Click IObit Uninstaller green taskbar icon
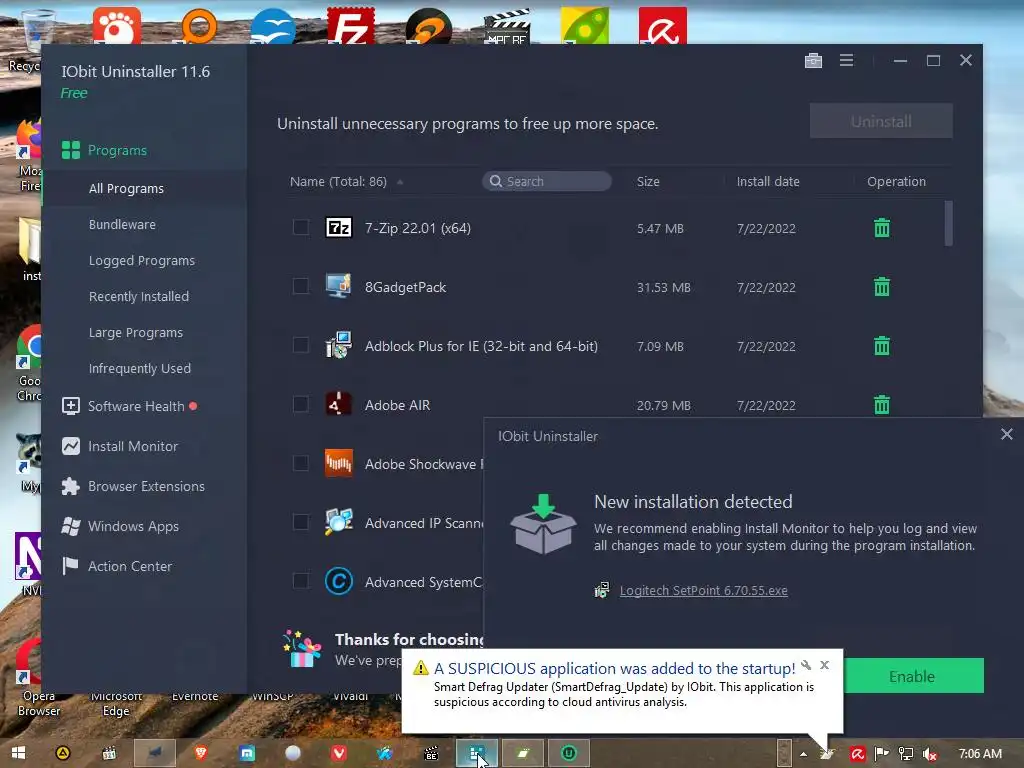Image resolution: width=1024 pixels, height=768 pixels. (569, 753)
